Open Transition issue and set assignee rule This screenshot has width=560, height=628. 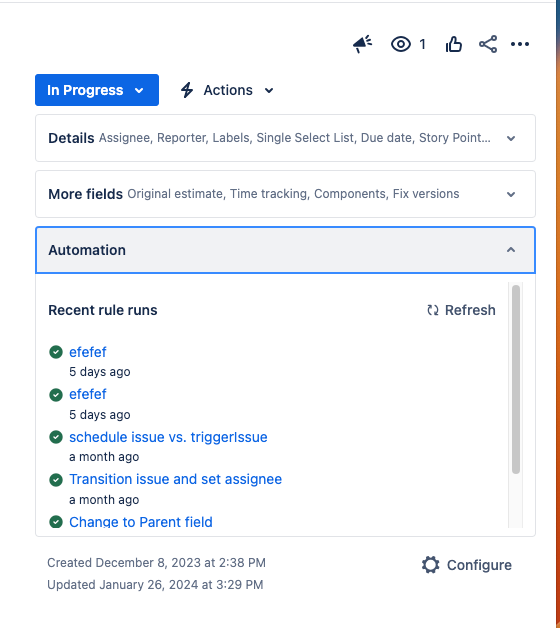[175, 479]
